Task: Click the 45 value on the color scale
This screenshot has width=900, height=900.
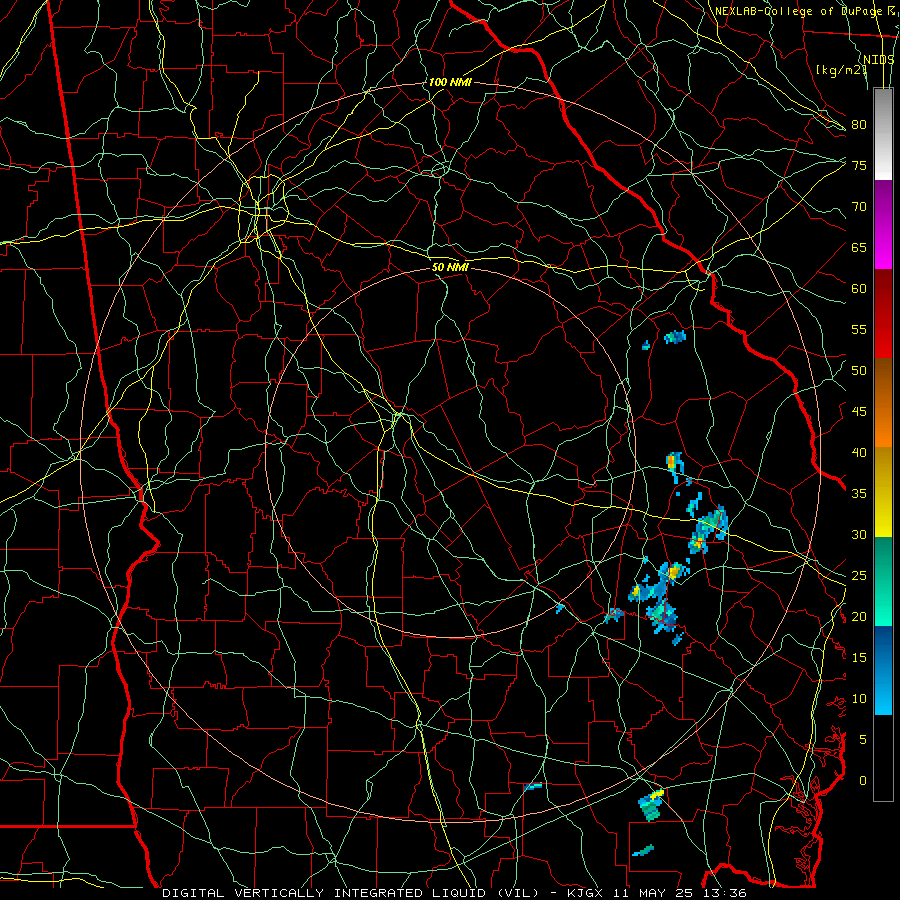Action: click(x=859, y=412)
